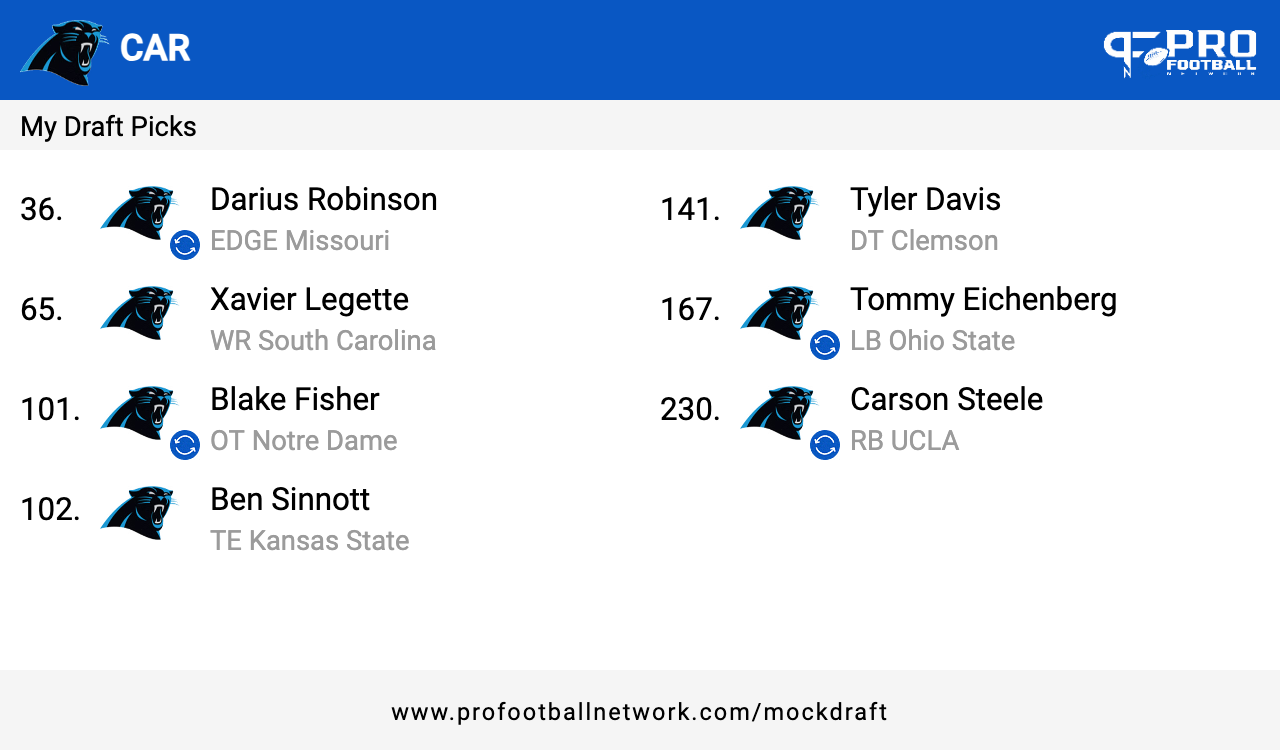Image resolution: width=1280 pixels, height=750 pixels.
Task: Click the trade swap icon beside Darius Robinson
Action: (x=185, y=245)
